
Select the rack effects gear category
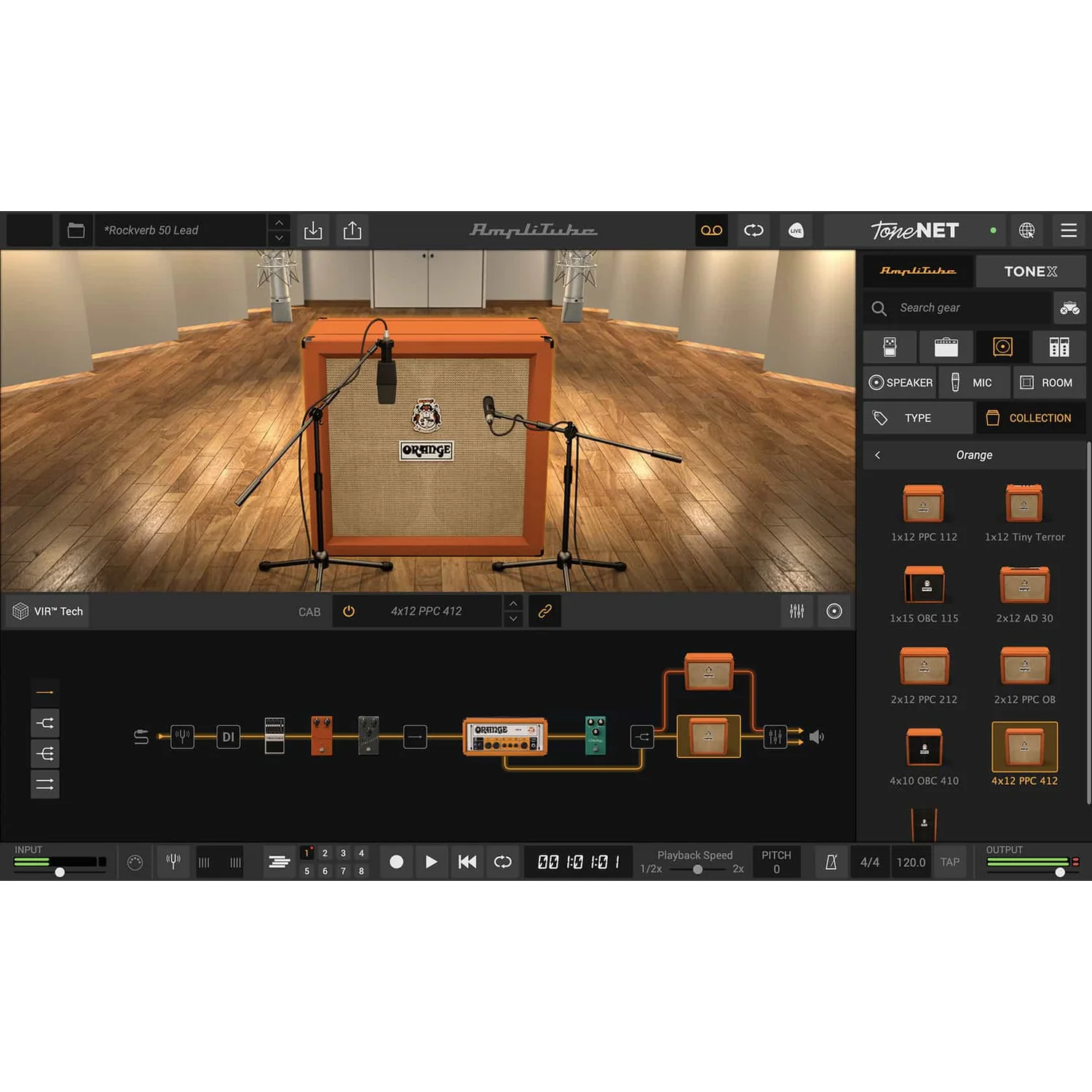pyautogui.click(x=1059, y=347)
